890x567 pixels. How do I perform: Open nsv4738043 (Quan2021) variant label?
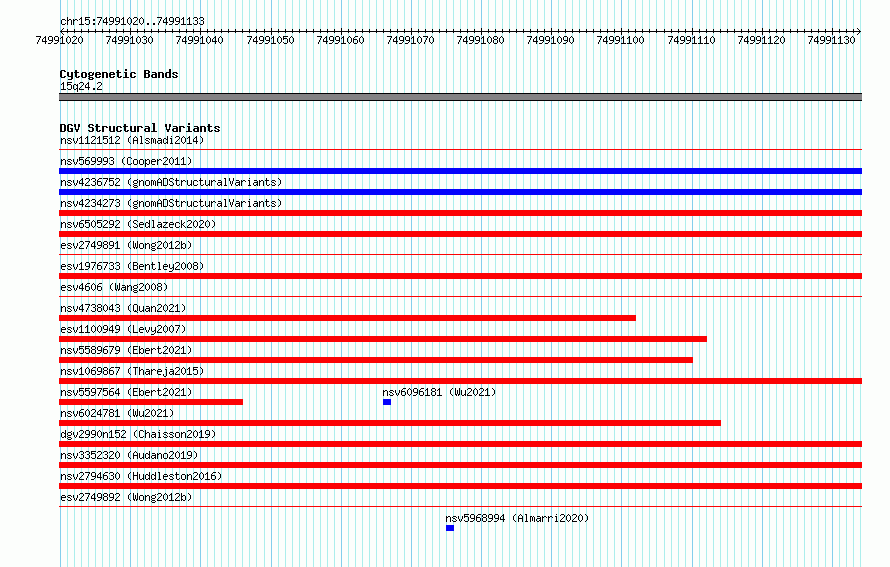click(123, 308)
